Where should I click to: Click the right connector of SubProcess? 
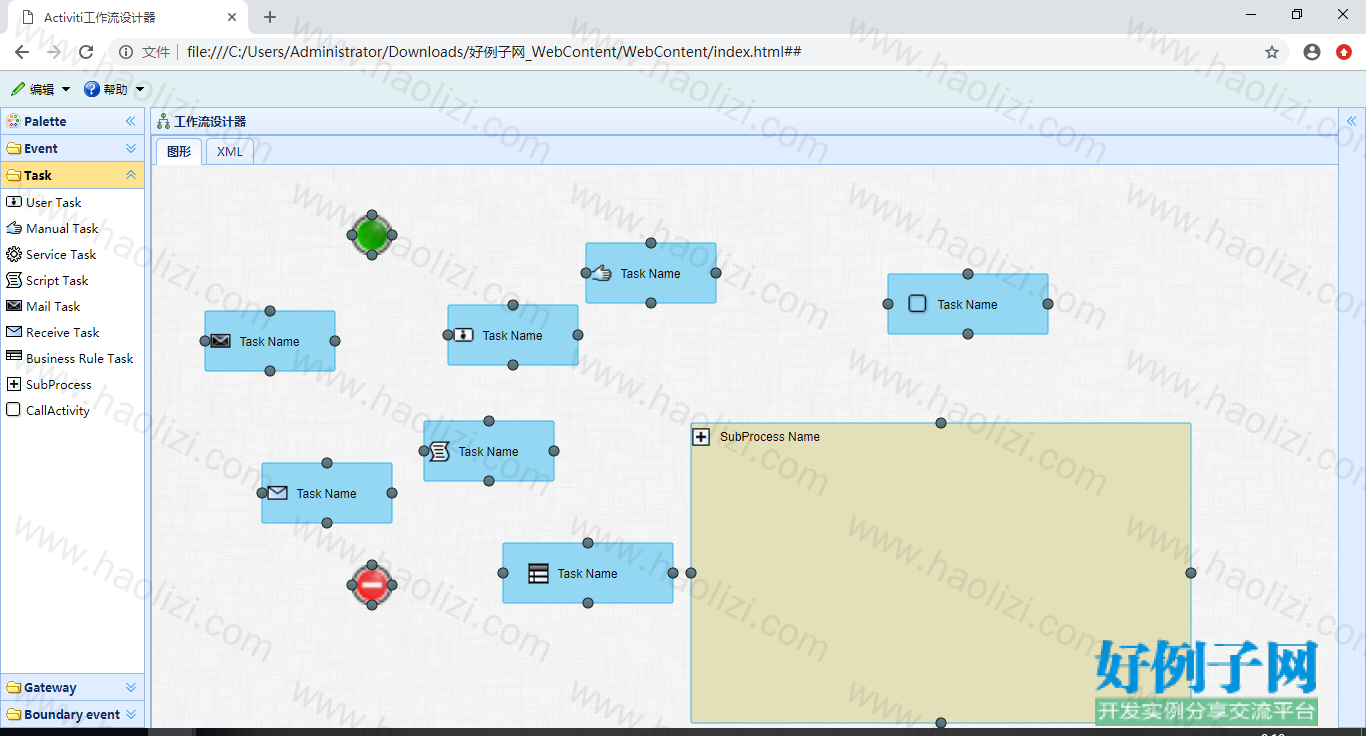point(1191,573)
